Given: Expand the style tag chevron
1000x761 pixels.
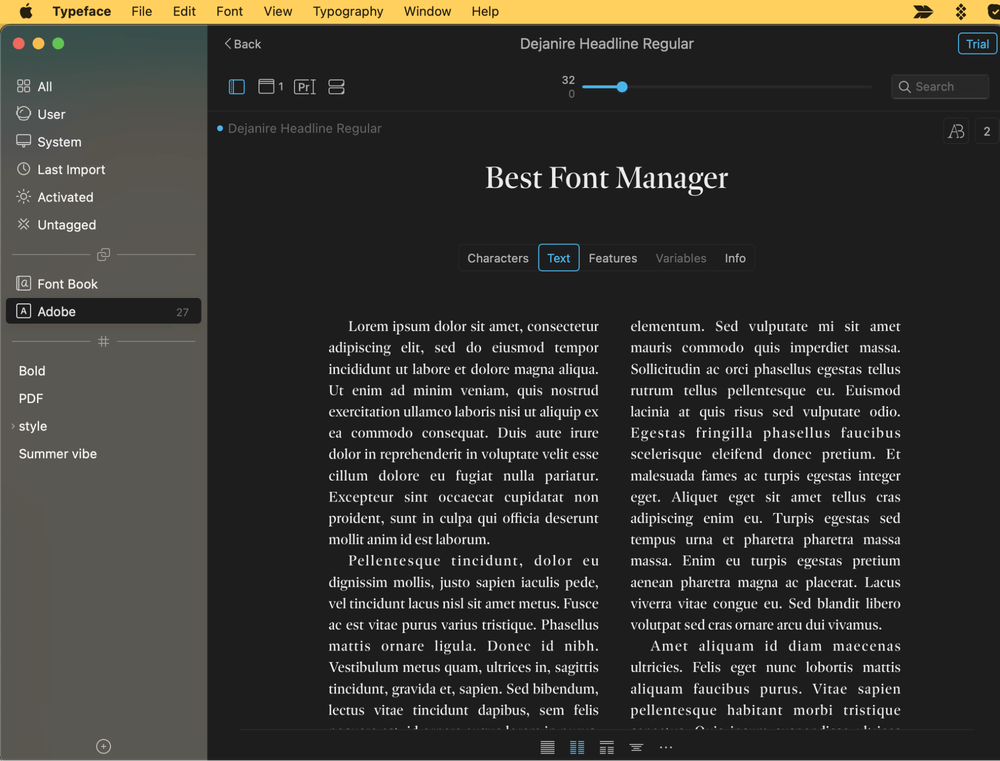Looking at the screenshot, I should pyautogui.click(x=13, y=426).
